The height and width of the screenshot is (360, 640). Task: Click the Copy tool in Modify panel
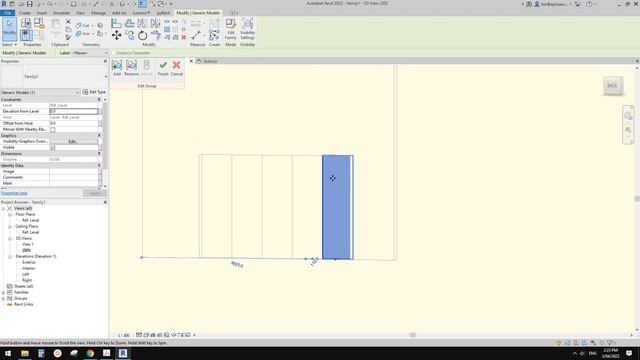point(129,36)
